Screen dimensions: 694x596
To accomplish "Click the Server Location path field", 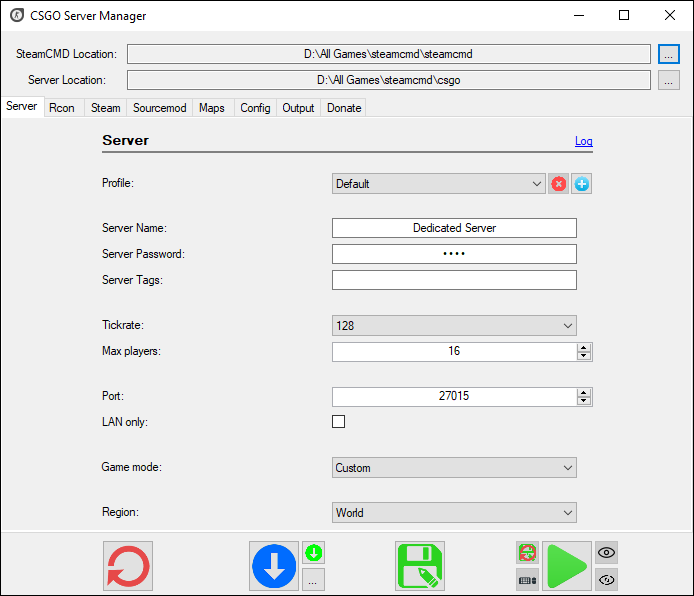I will (389, 80).
